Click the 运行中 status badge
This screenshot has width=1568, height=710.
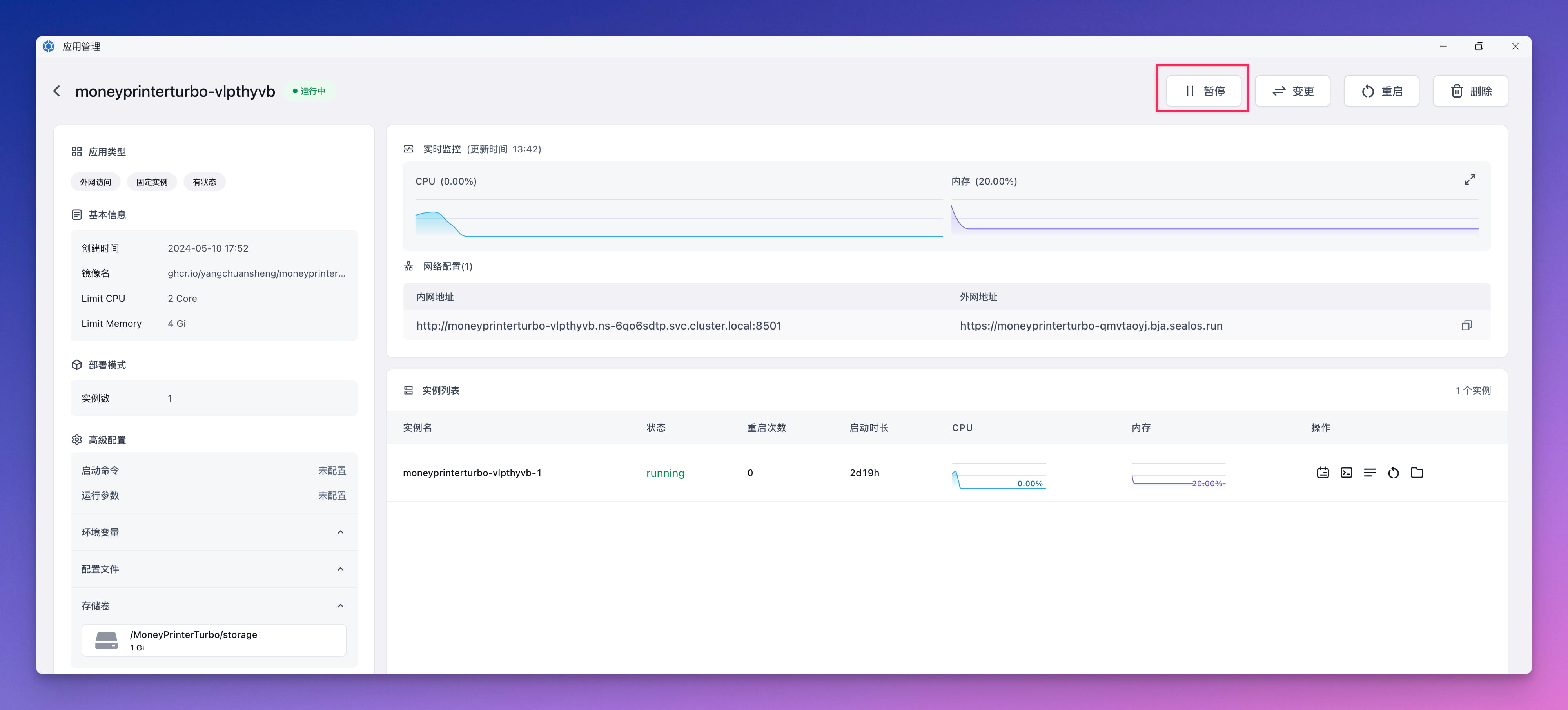309,91
